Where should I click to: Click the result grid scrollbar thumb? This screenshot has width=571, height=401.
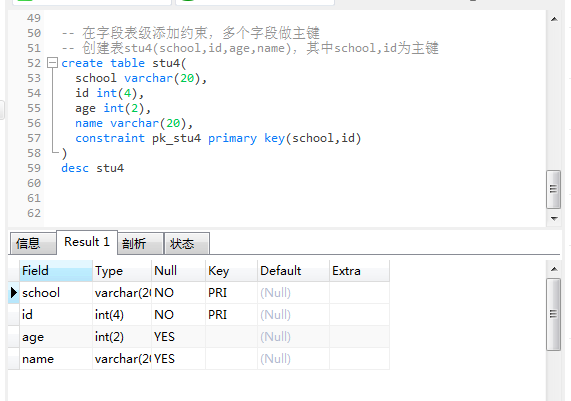pyautogui.click(x=554, y=314)
